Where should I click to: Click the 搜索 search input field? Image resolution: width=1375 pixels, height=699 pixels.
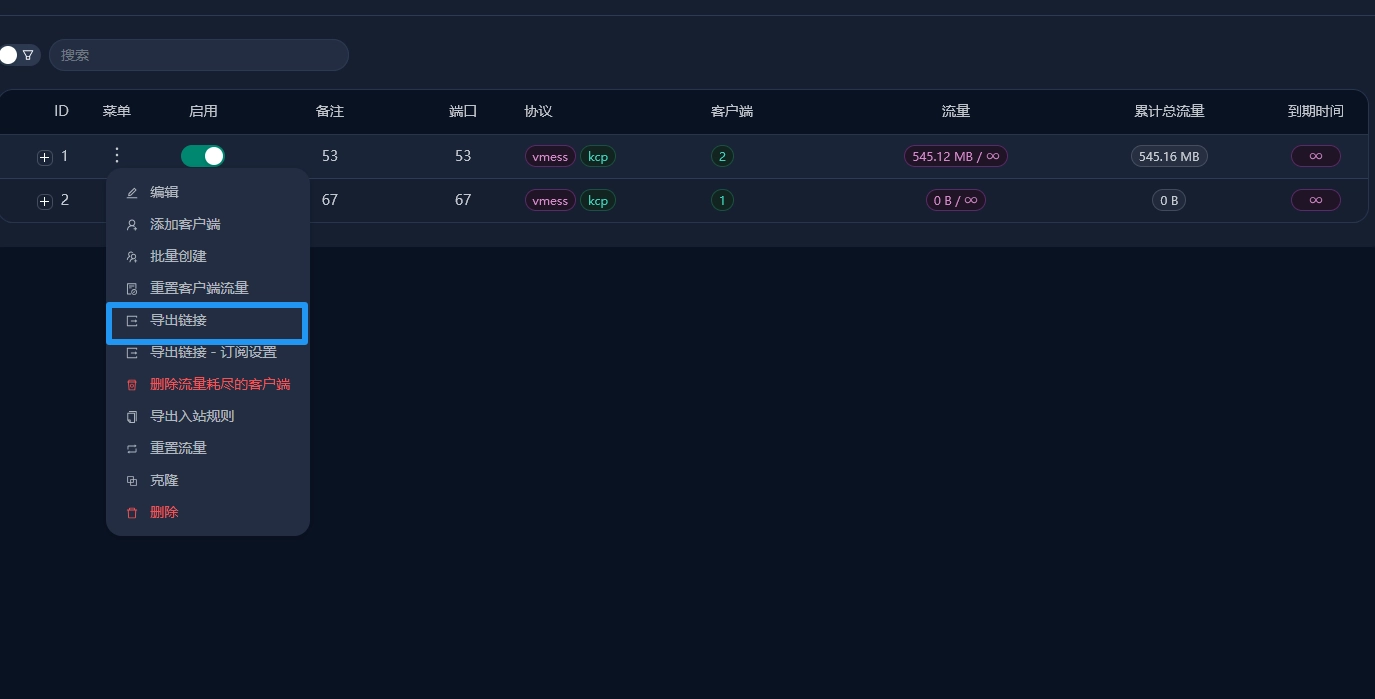[200, 55]
